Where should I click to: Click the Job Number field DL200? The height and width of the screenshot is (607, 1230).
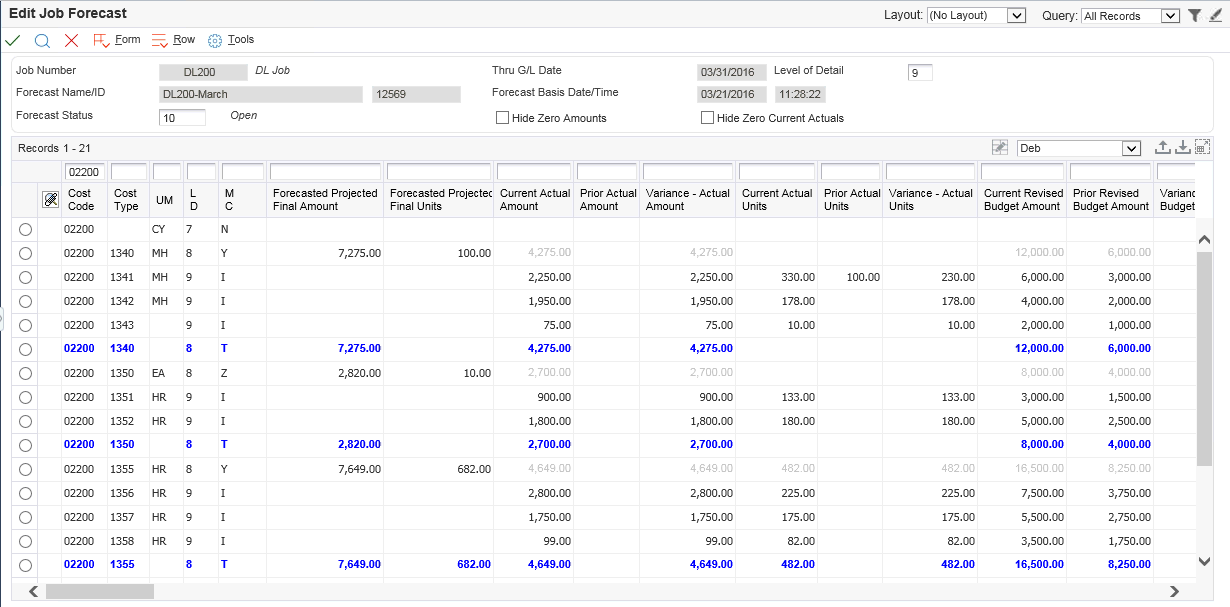pyautogui.click(x=203, y=73)
